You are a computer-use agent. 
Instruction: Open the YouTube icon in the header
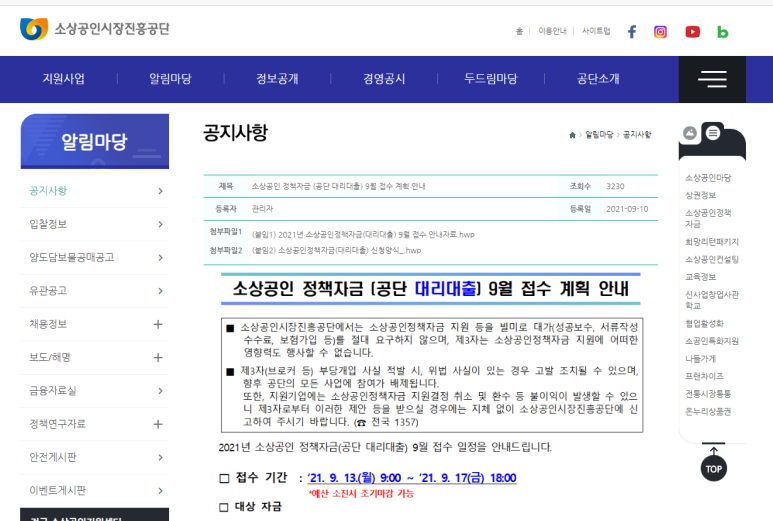(x=693, y=32)
